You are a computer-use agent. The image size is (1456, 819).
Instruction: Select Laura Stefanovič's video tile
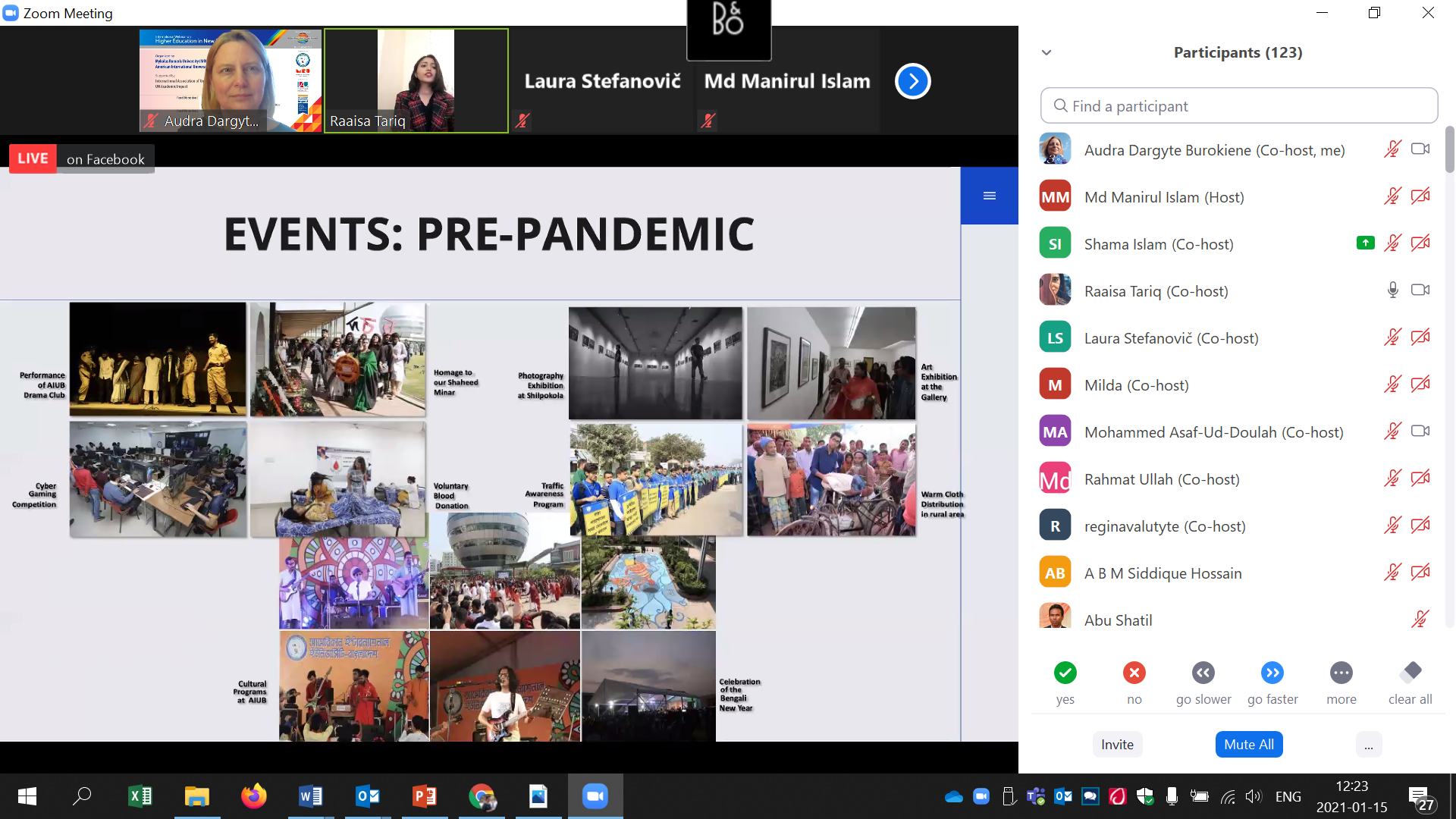pos(602,81)
